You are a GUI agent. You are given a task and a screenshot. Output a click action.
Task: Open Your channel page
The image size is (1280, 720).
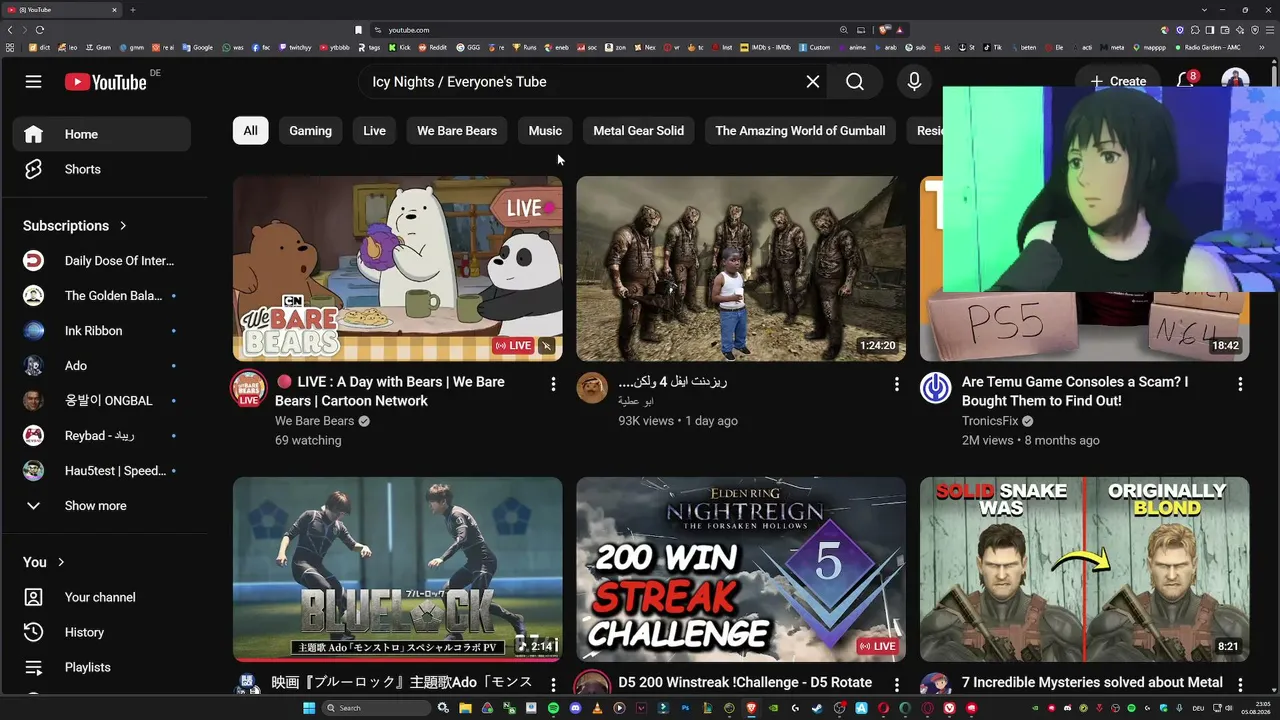tap(101, 597)
